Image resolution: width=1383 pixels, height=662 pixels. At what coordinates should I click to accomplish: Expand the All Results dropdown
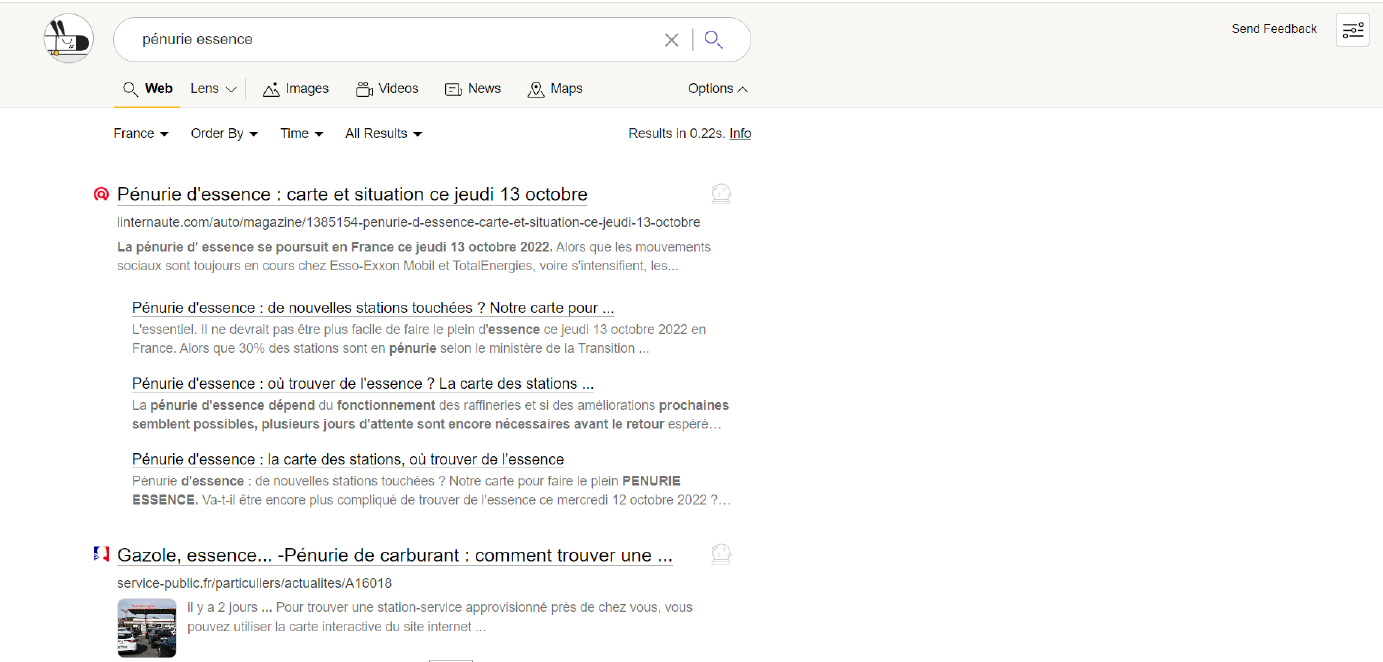pyautogui.click(x=383, y=134)
